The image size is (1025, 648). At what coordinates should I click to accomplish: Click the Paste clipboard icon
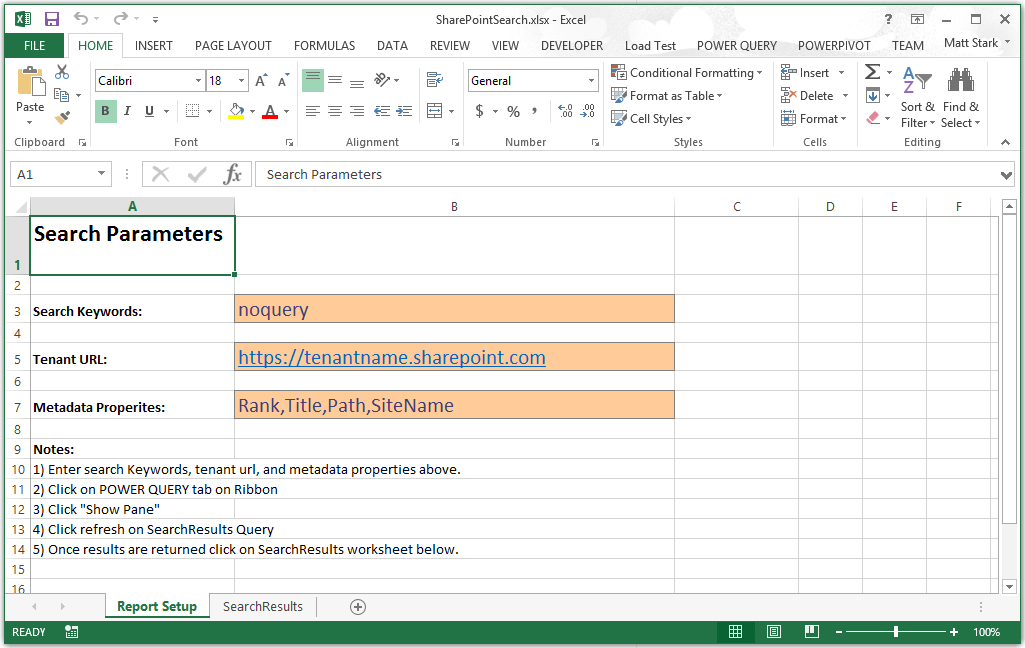pyautogui.click(x=30, y=82)
